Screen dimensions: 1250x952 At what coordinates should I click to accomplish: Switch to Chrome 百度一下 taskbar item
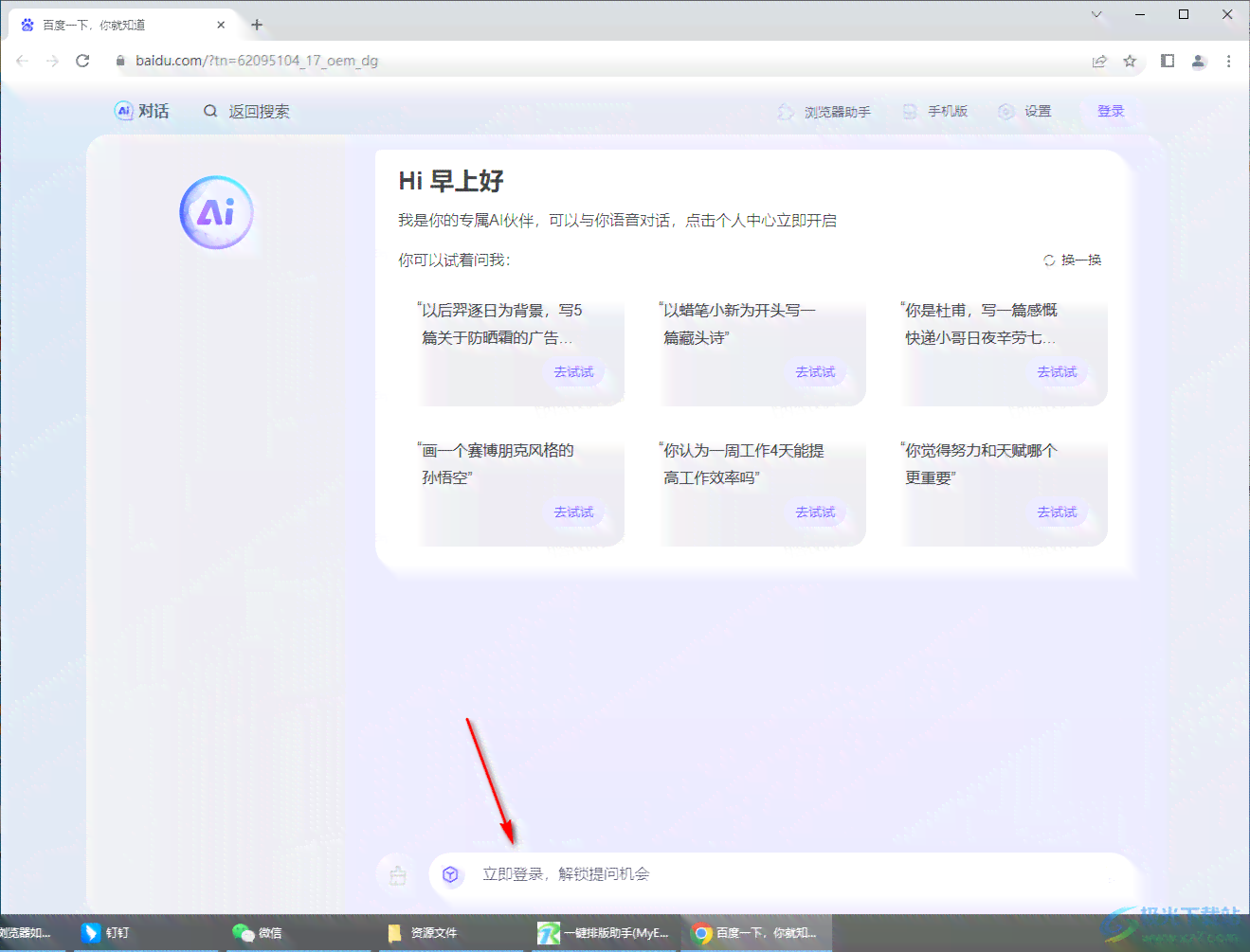756,933
